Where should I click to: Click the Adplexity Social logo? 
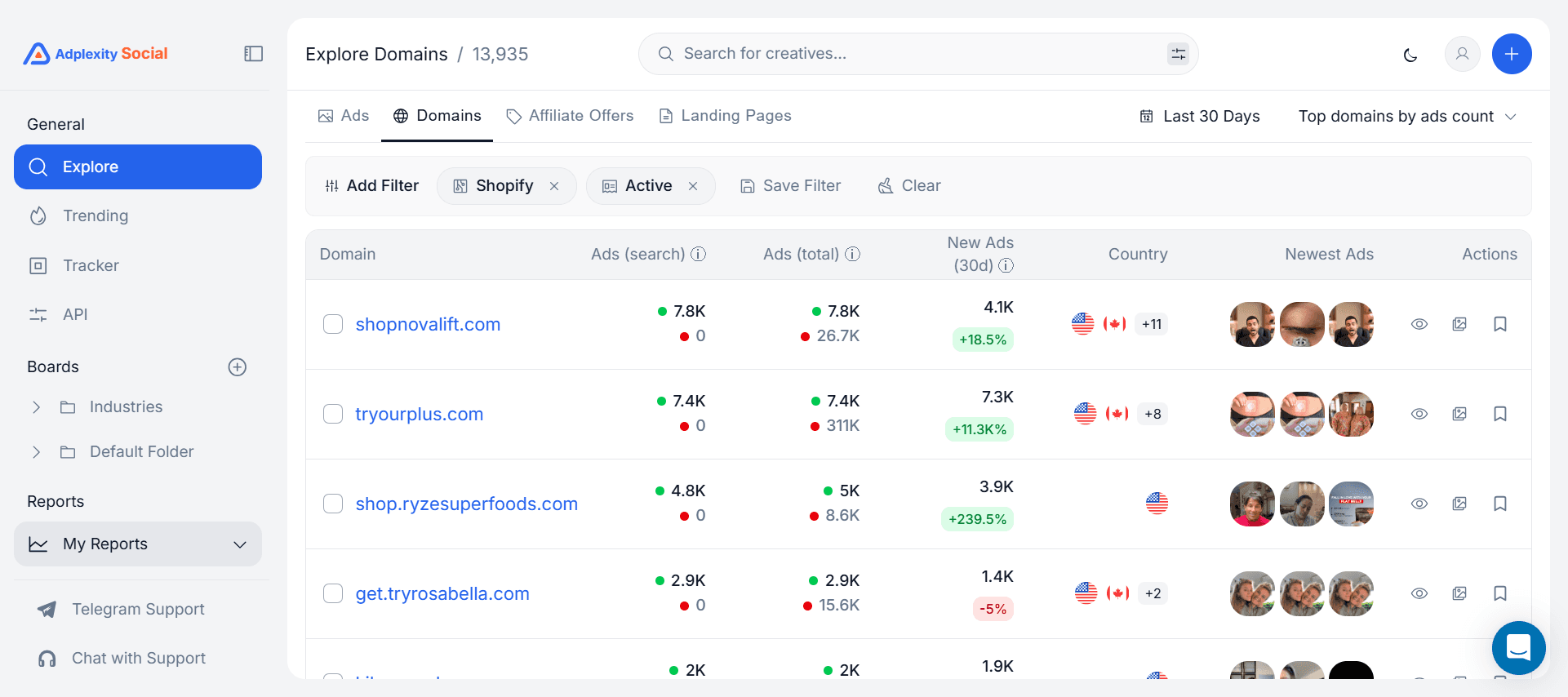pos(96,54)
